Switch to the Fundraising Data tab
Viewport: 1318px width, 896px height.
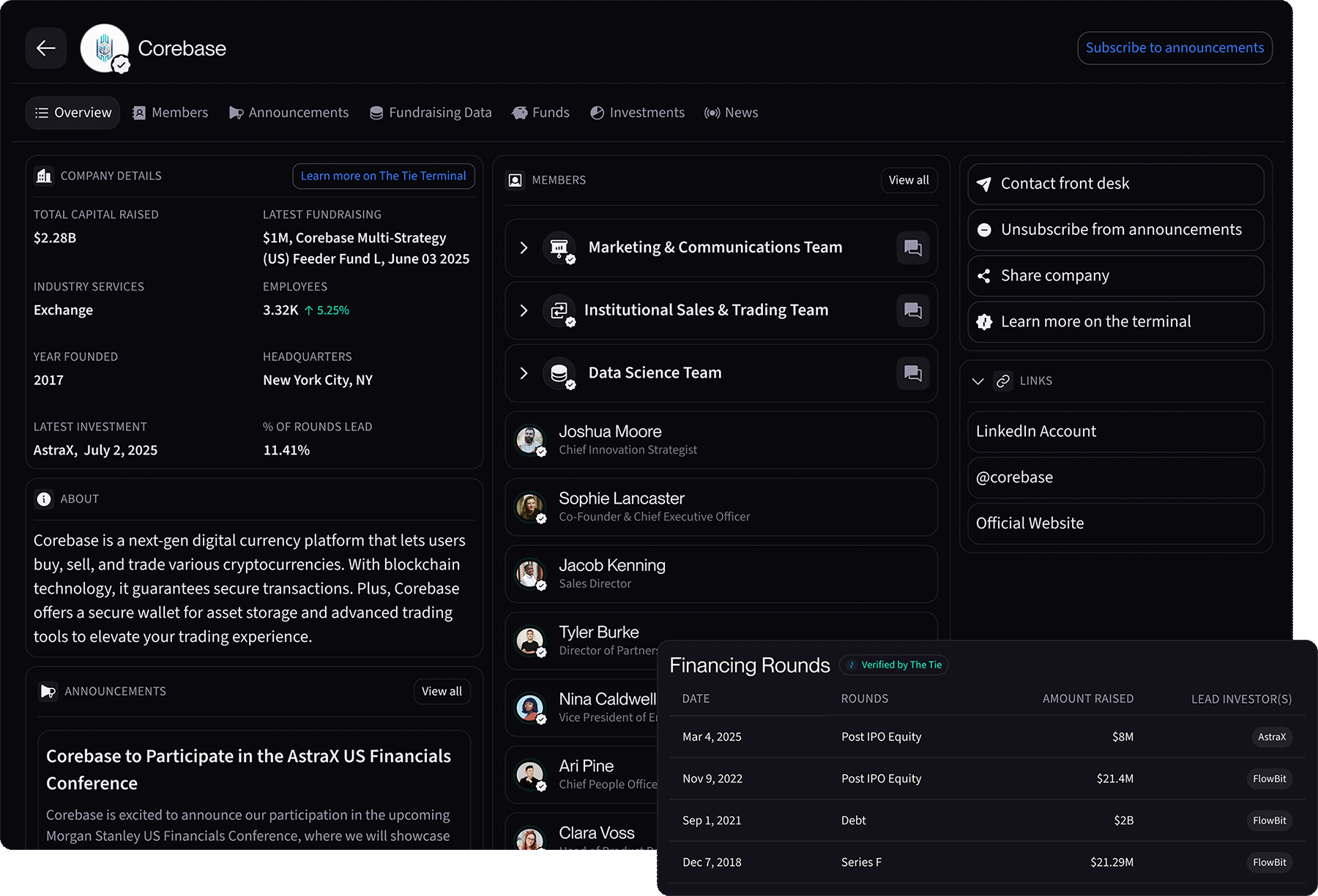click(x=431, y=112)
